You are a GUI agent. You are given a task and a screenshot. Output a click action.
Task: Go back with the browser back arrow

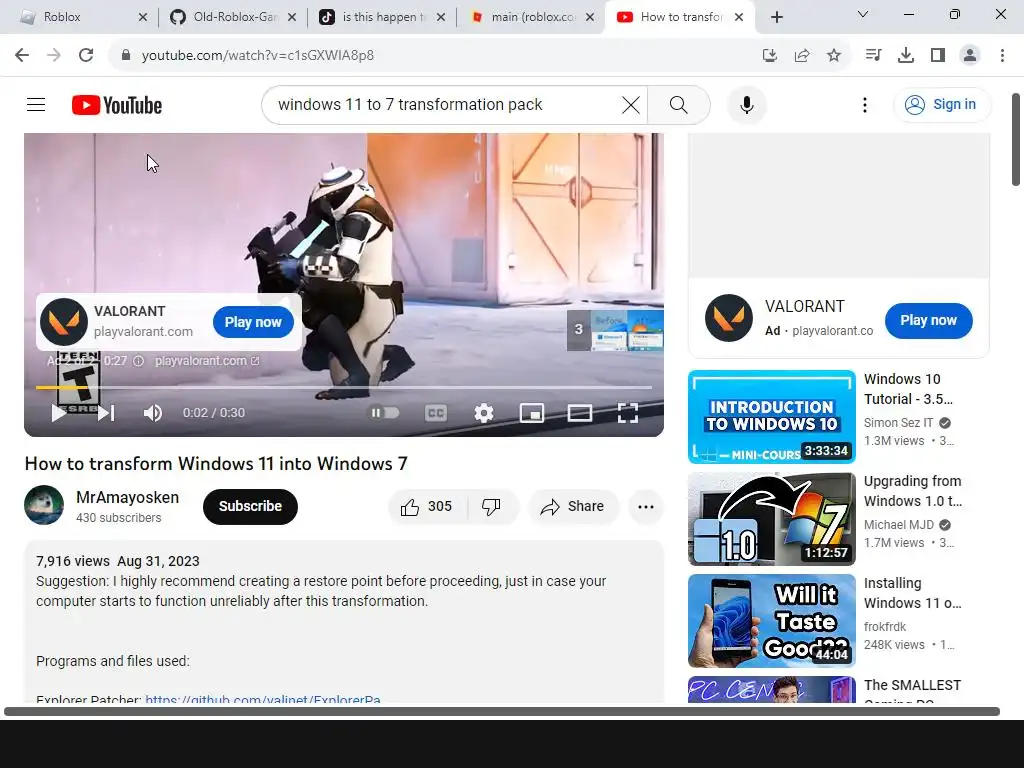coord(22,56)
